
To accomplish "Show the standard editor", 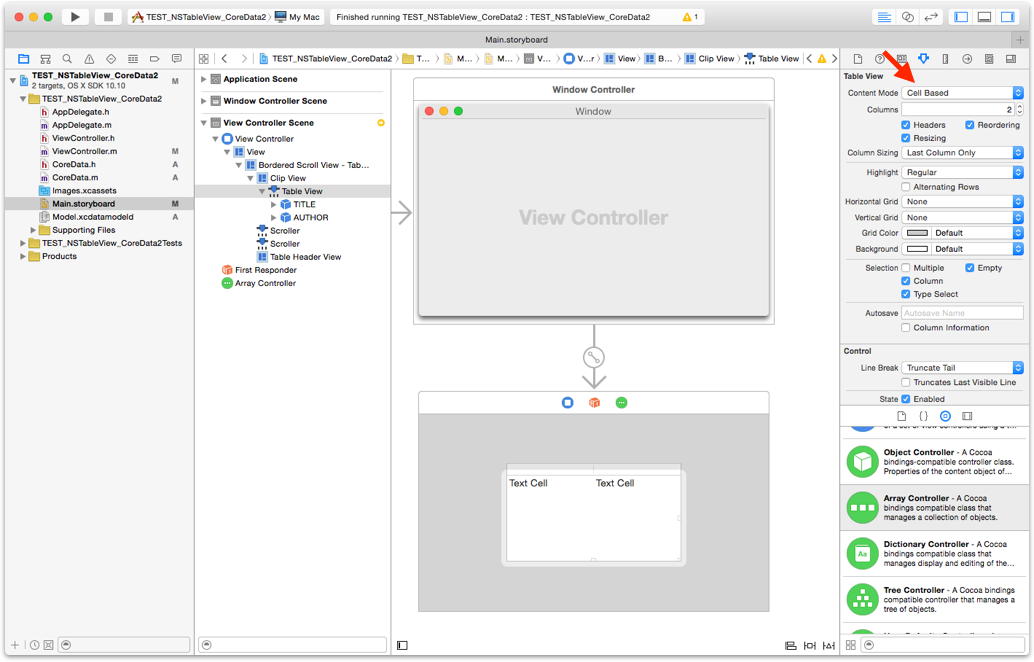I will [x=884, y=17].
